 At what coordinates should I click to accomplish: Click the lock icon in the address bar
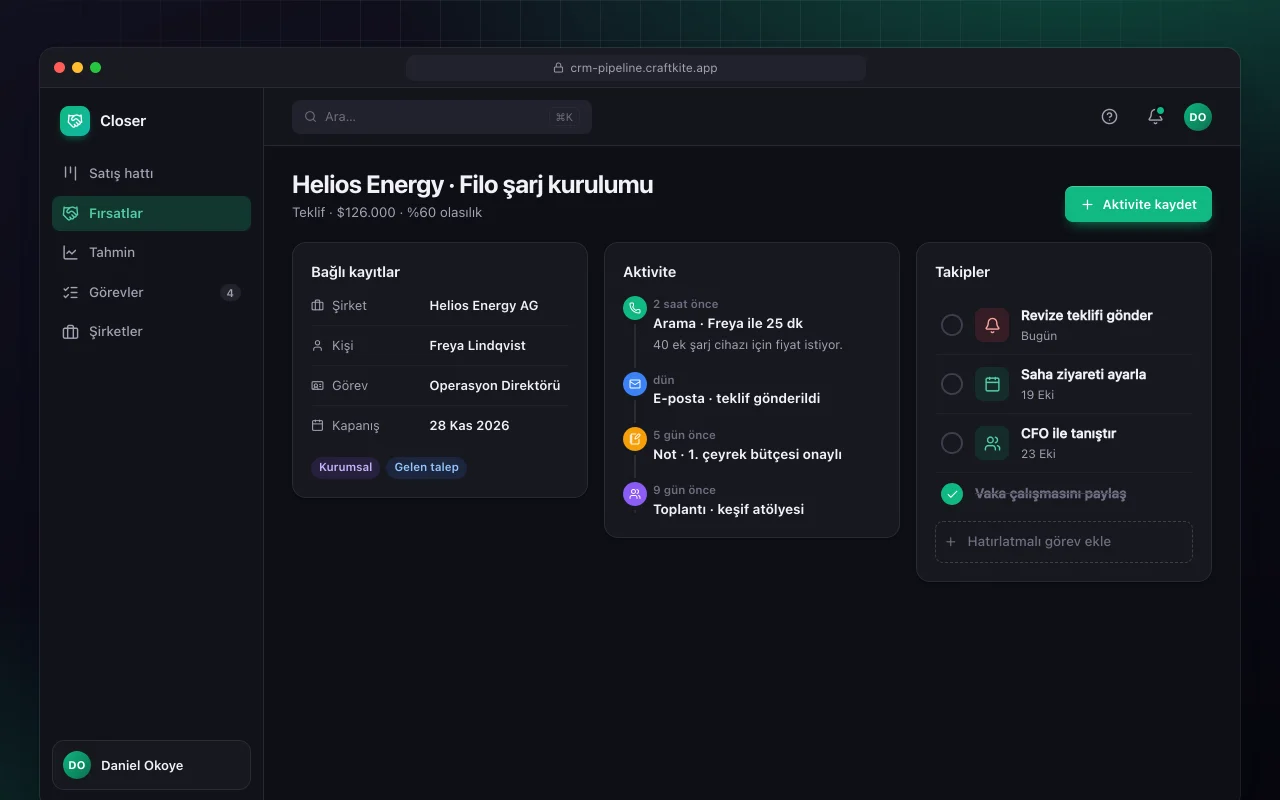(559, 68)
